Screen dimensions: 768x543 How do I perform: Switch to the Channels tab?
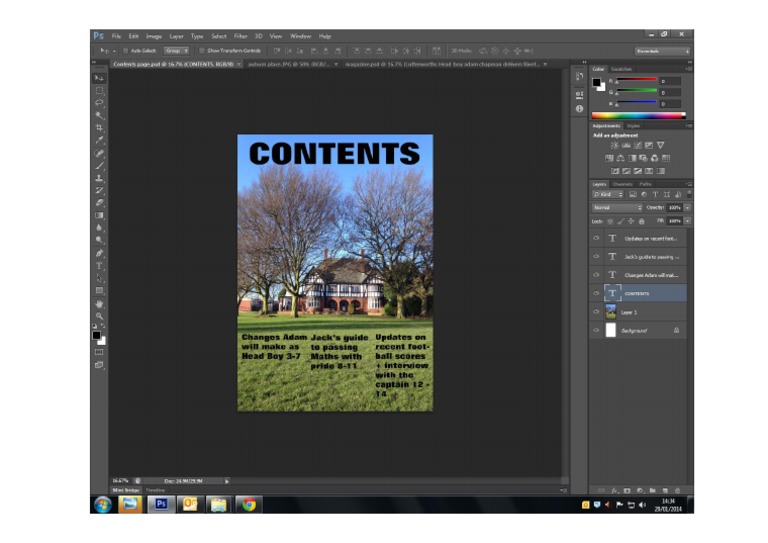pos(623,184)
